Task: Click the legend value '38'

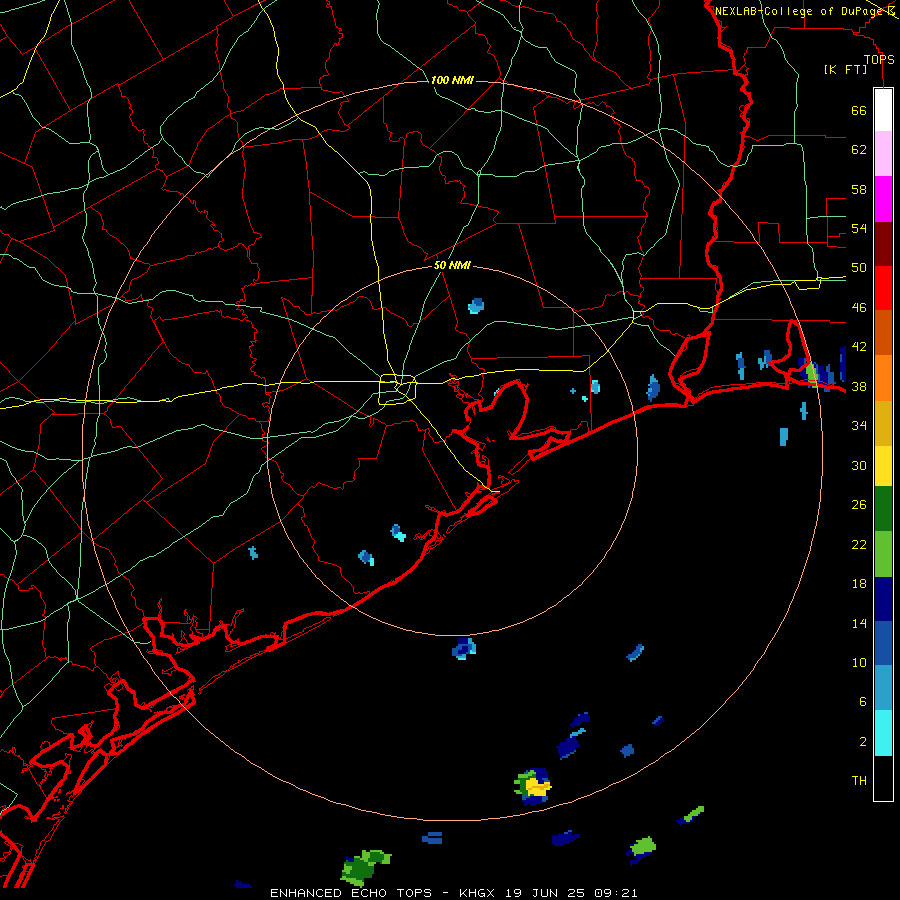Action: [859, 386]
